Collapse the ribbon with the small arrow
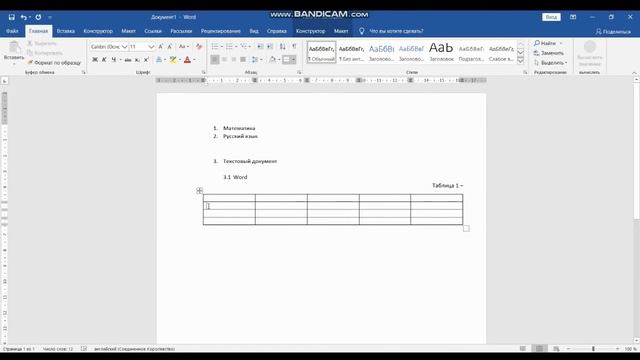Viewport: 640px width, 360px height. [x=634, y=73]
